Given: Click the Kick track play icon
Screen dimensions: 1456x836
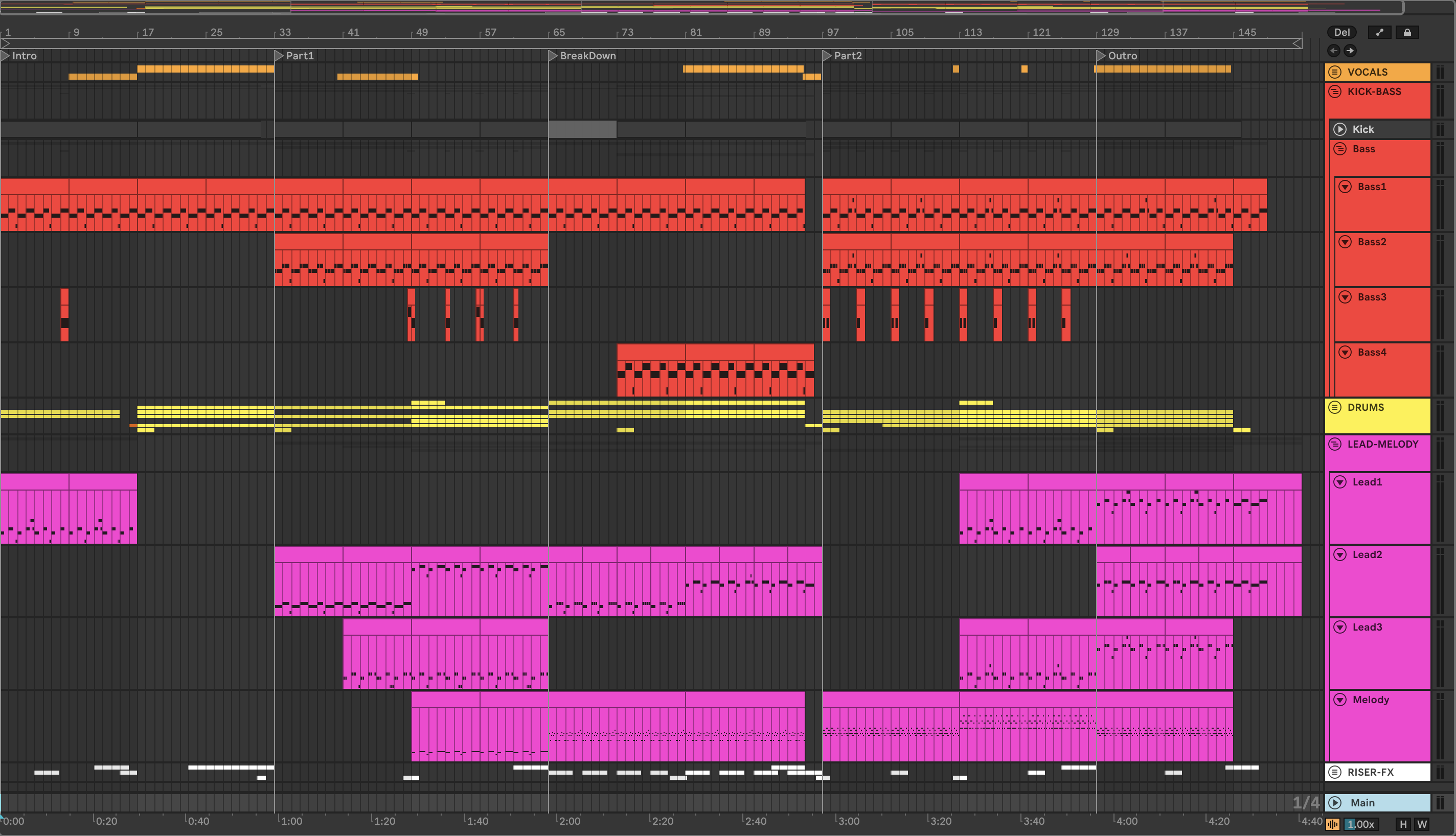Looking at the screenshot, I should pyautogui.click(x=1339, y=129).
